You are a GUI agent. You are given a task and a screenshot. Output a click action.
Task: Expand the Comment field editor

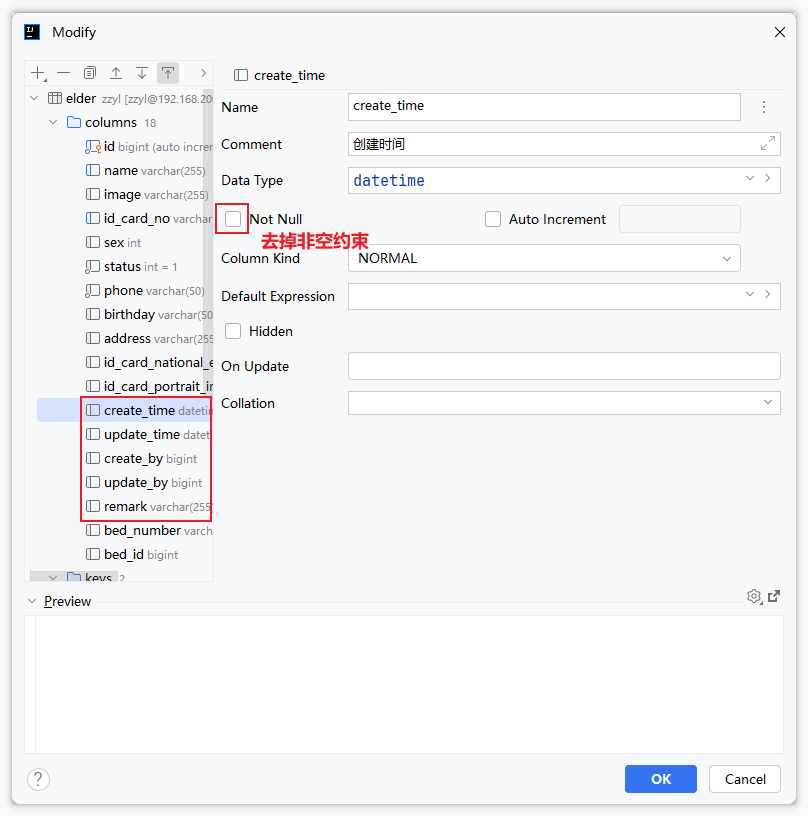pyautogui.click(x=768, y=143)
